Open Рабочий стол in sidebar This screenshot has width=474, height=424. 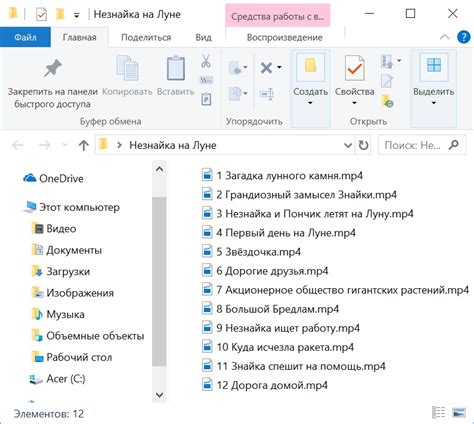tap(72, 357)
